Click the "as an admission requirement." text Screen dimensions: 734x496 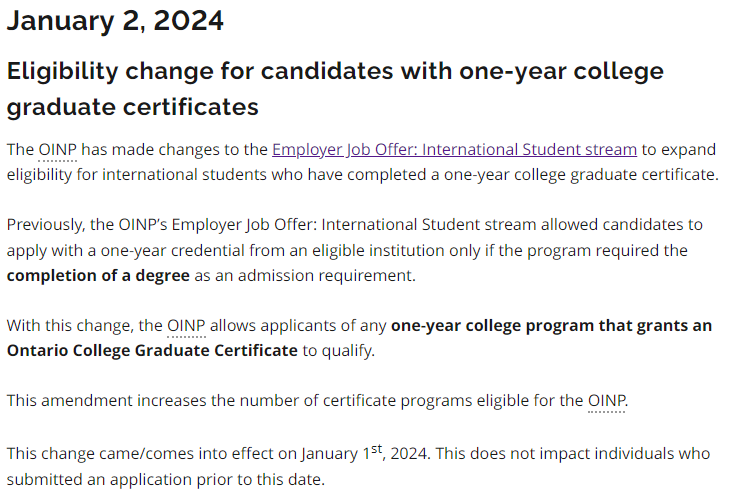click(305, 276)
